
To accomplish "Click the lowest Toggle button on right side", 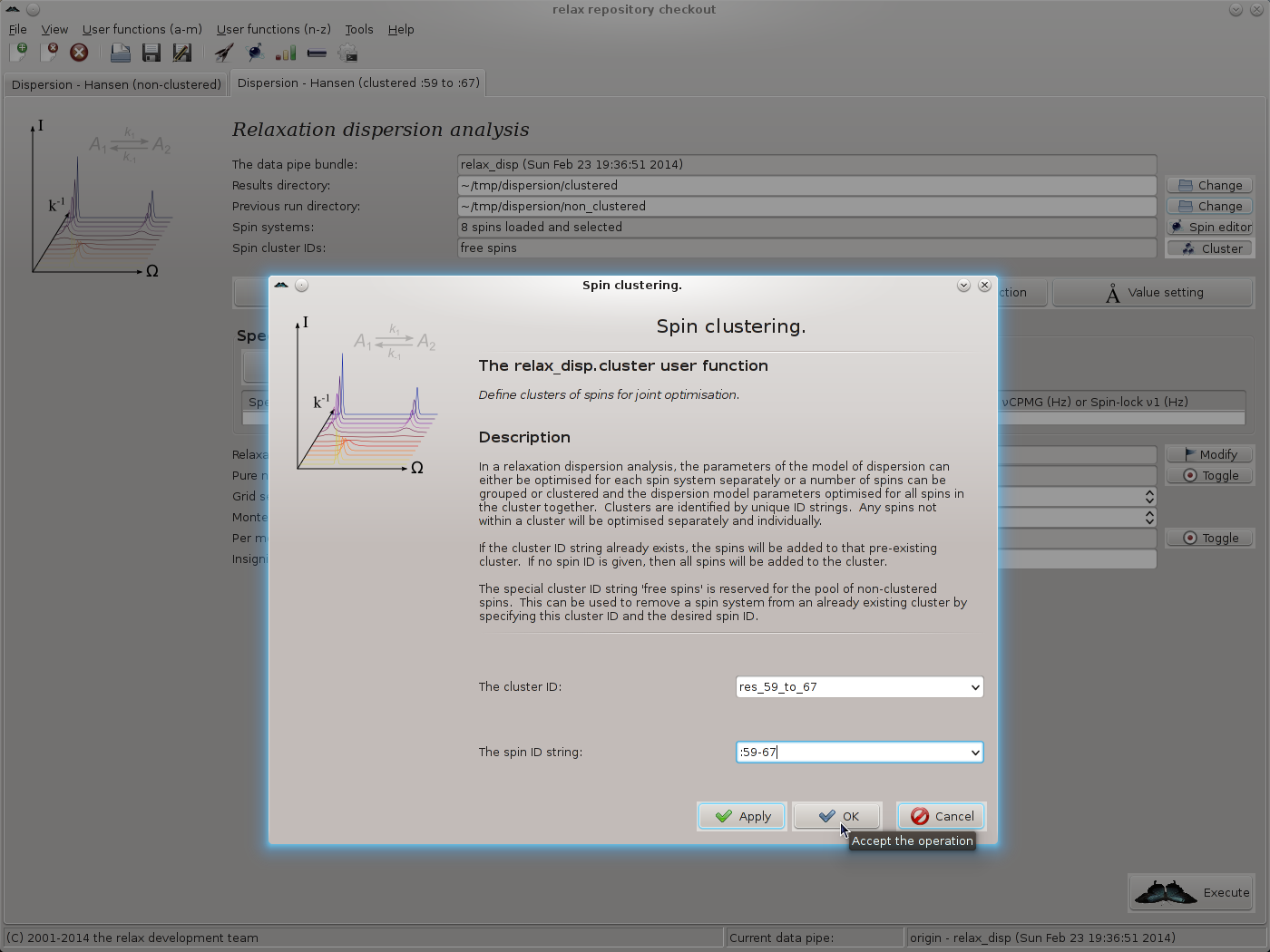I will click(x=1209, y=539).
